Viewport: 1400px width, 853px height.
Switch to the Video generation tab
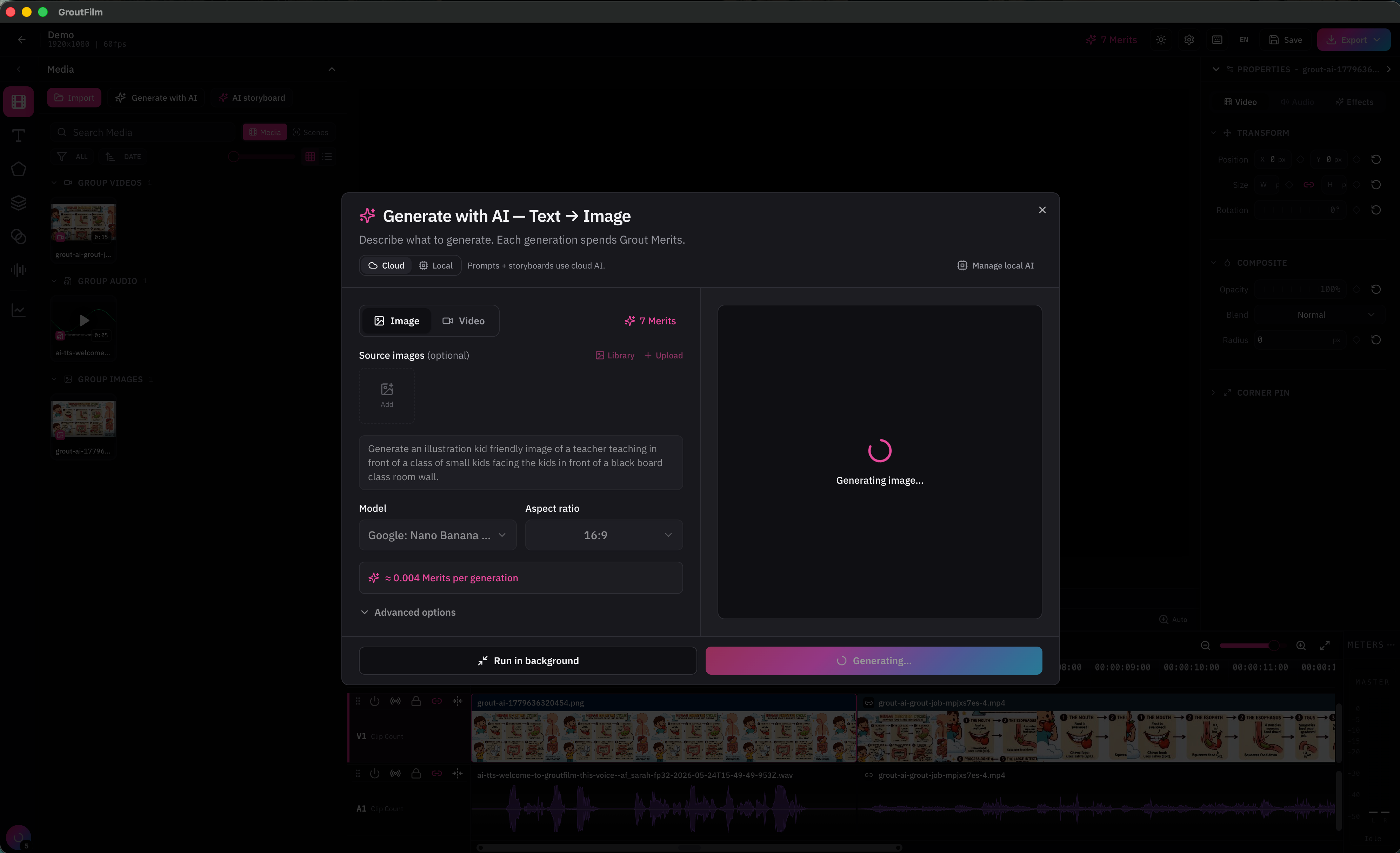464,321
